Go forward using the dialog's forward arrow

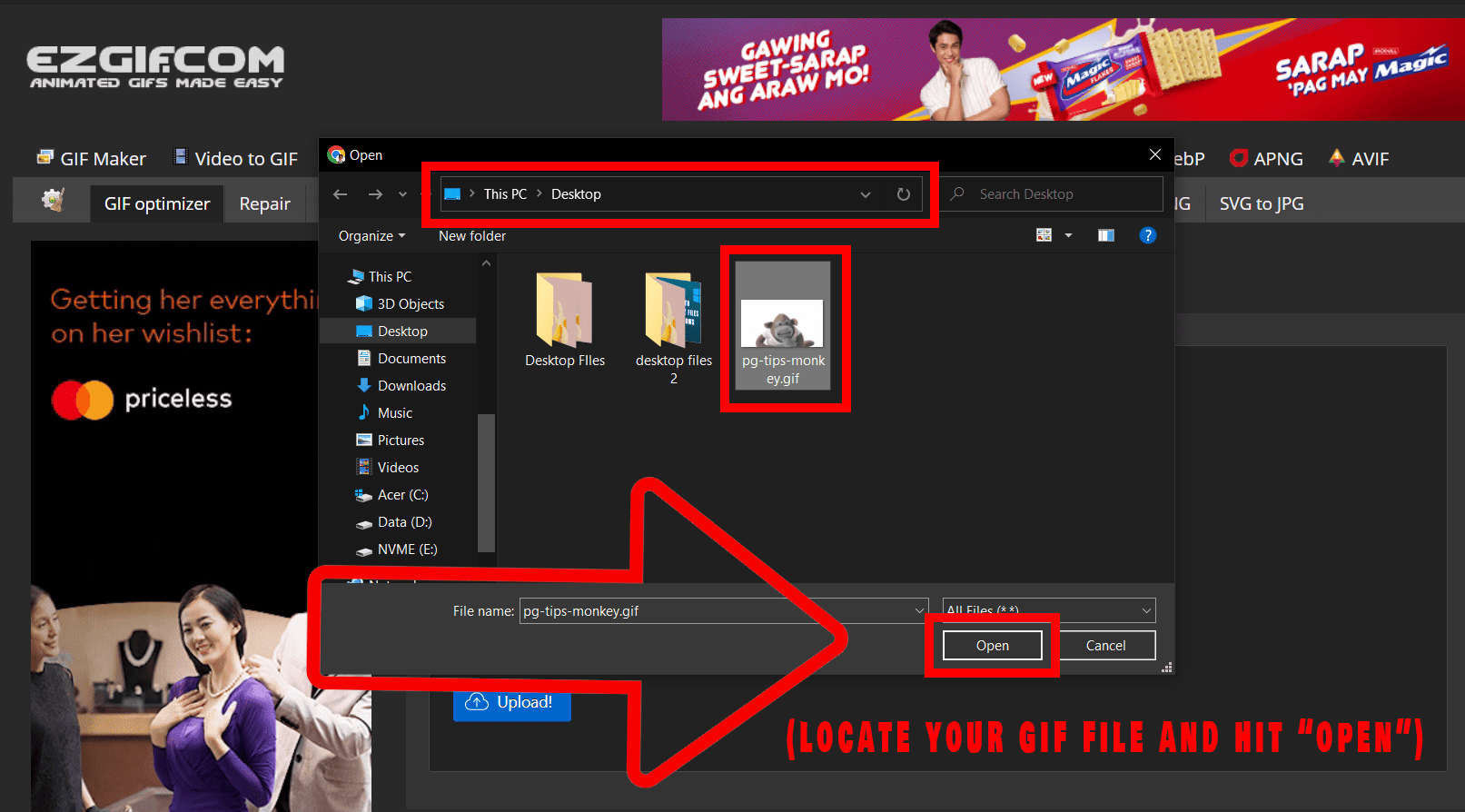375,193
